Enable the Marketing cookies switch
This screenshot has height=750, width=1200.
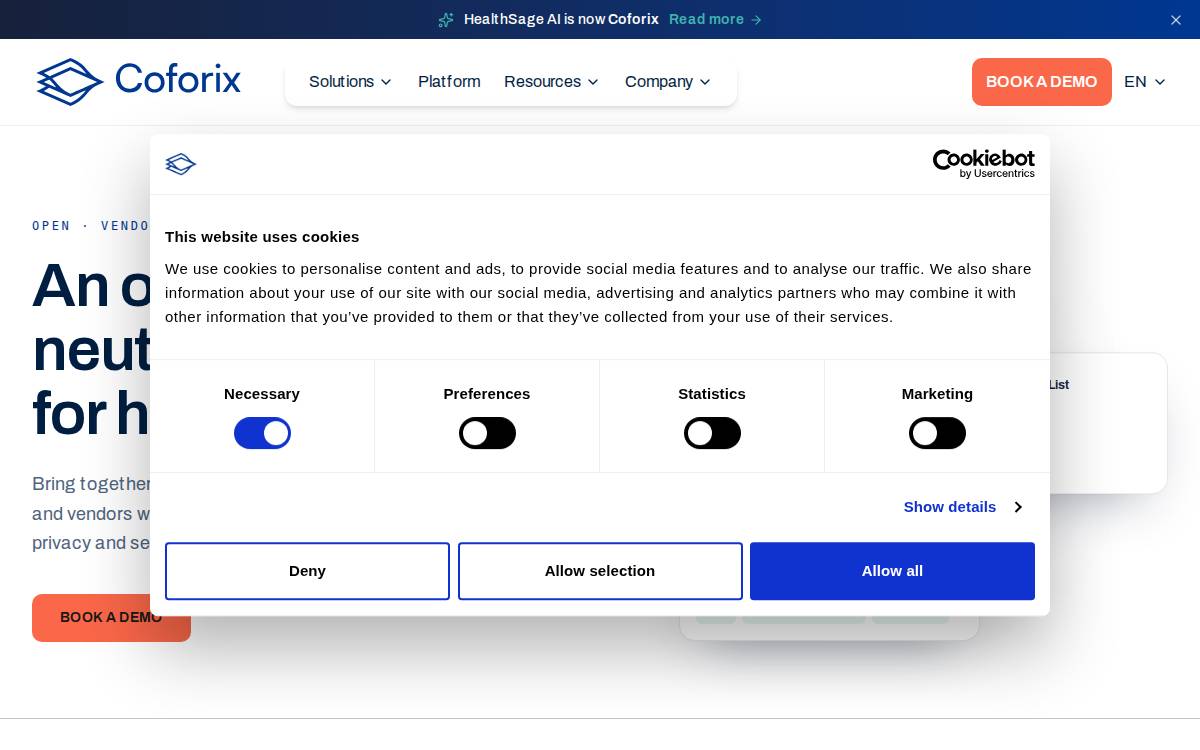(x=937, y=433)
